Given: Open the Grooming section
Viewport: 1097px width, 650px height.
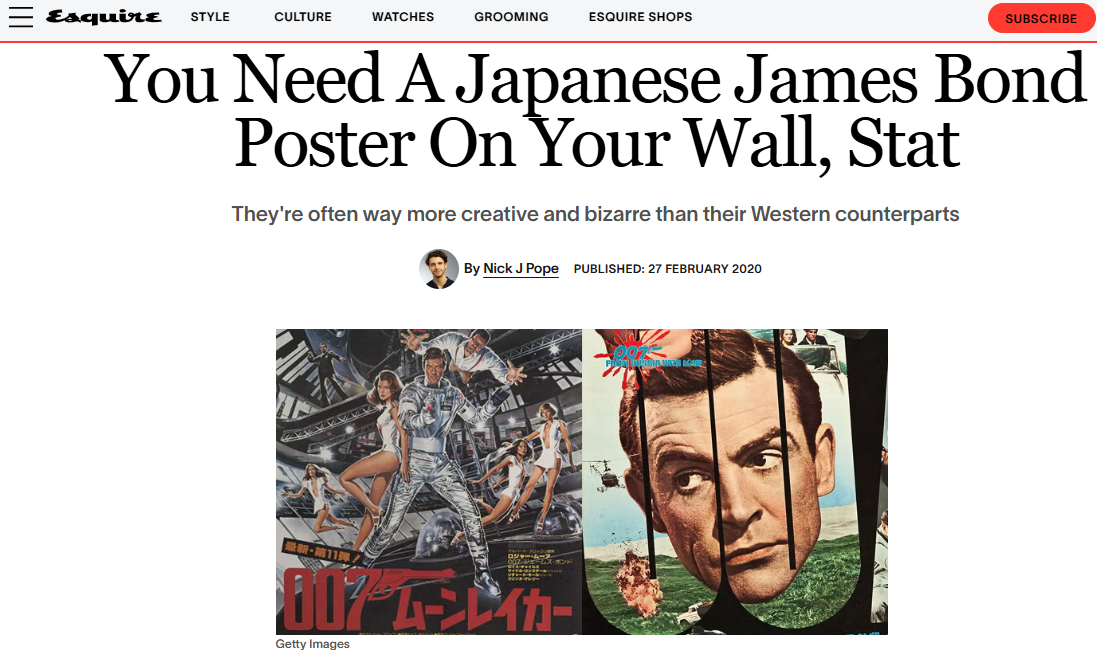Looking at the screenshot, I should coord(511,17).
